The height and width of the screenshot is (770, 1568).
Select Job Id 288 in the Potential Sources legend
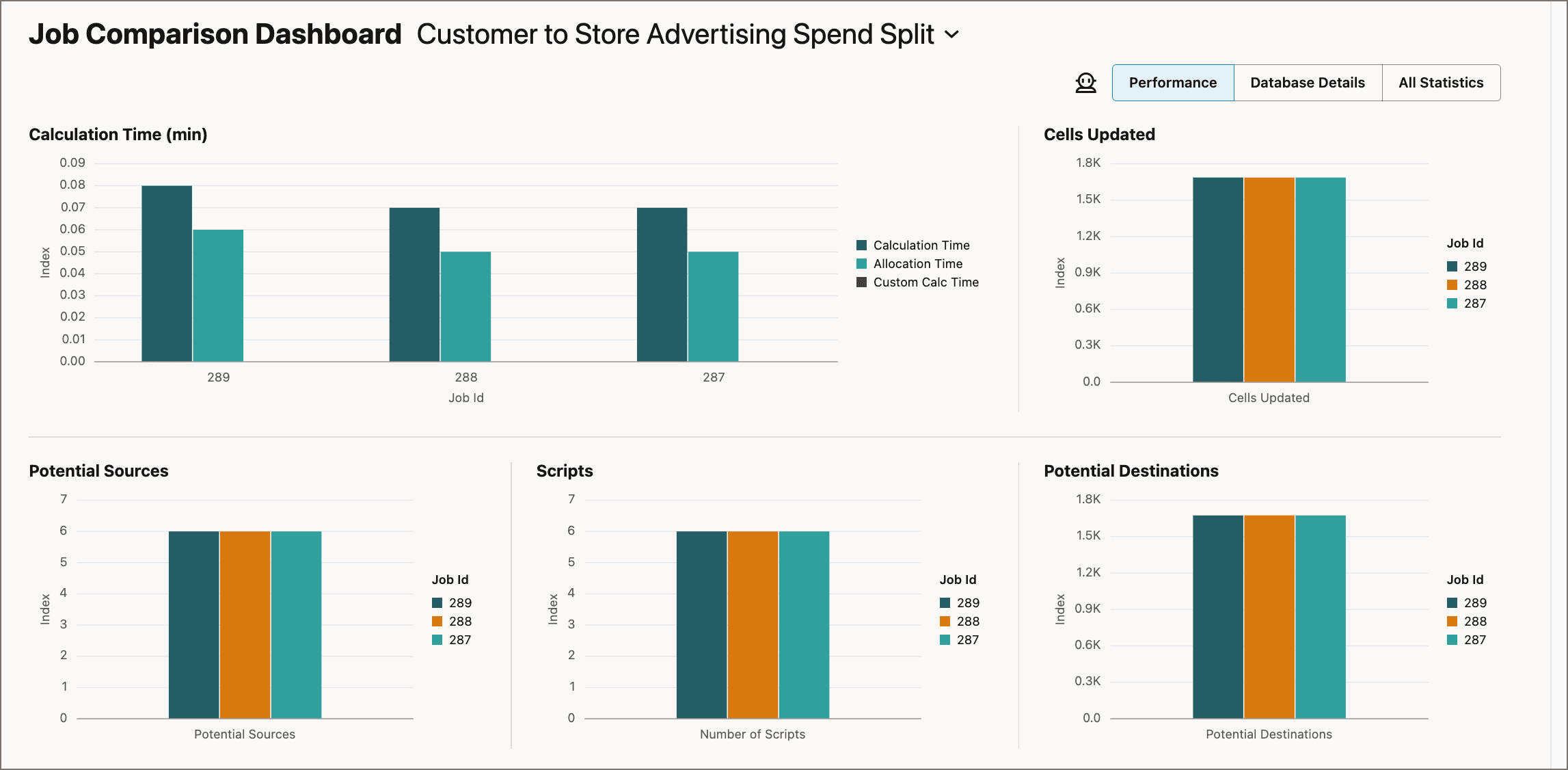click(x=450, y=621)
